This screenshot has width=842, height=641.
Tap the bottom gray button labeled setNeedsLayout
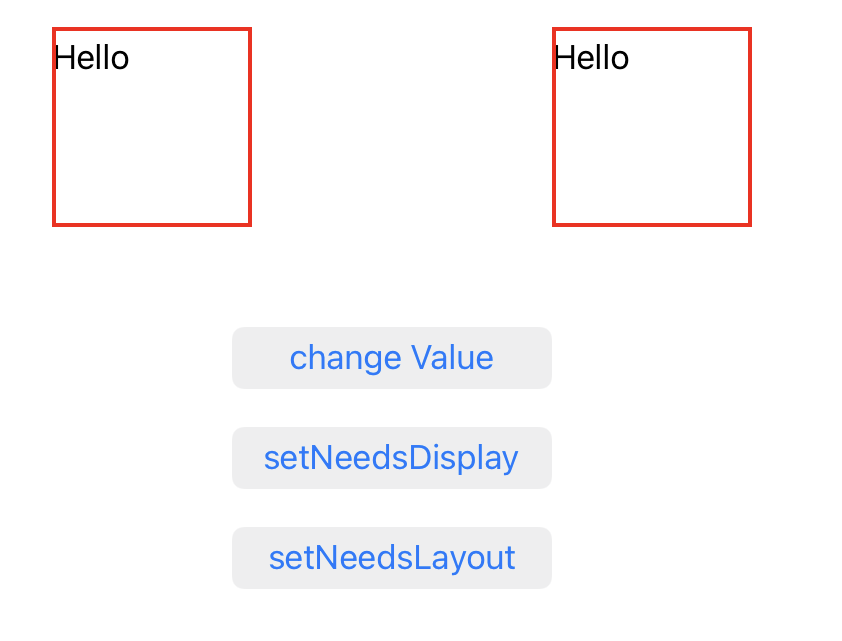(x=391, y=558)
